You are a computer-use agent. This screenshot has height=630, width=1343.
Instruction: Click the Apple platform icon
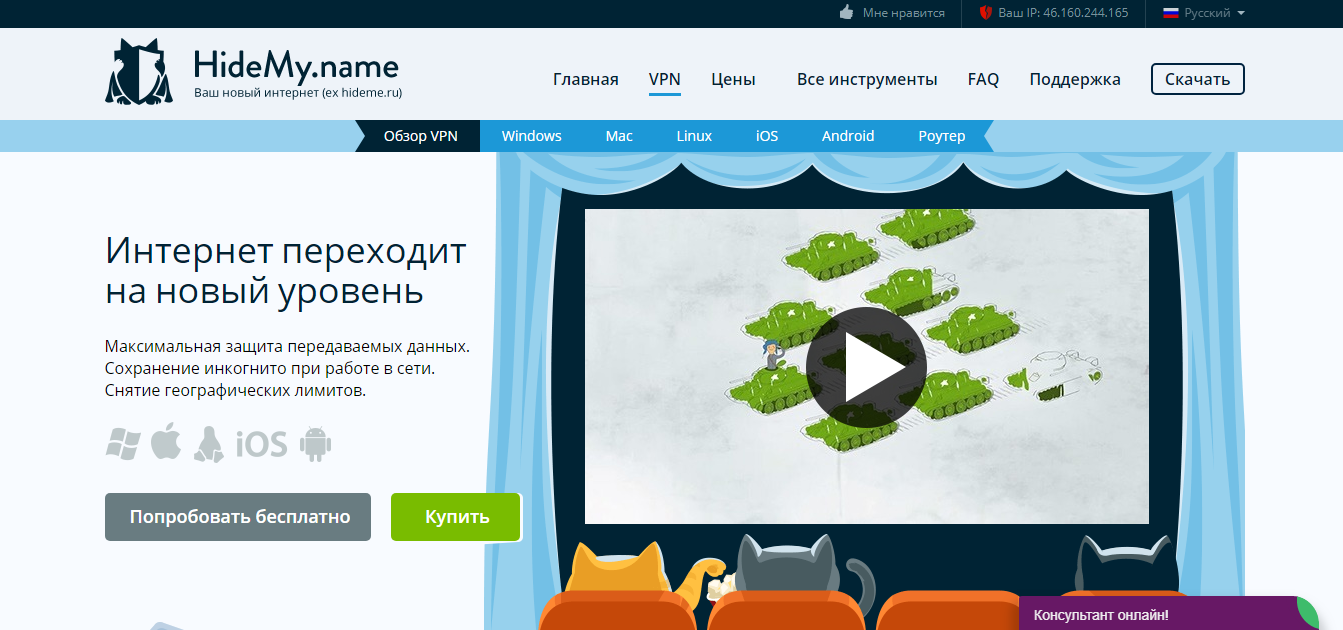click(x=166, y=443)
